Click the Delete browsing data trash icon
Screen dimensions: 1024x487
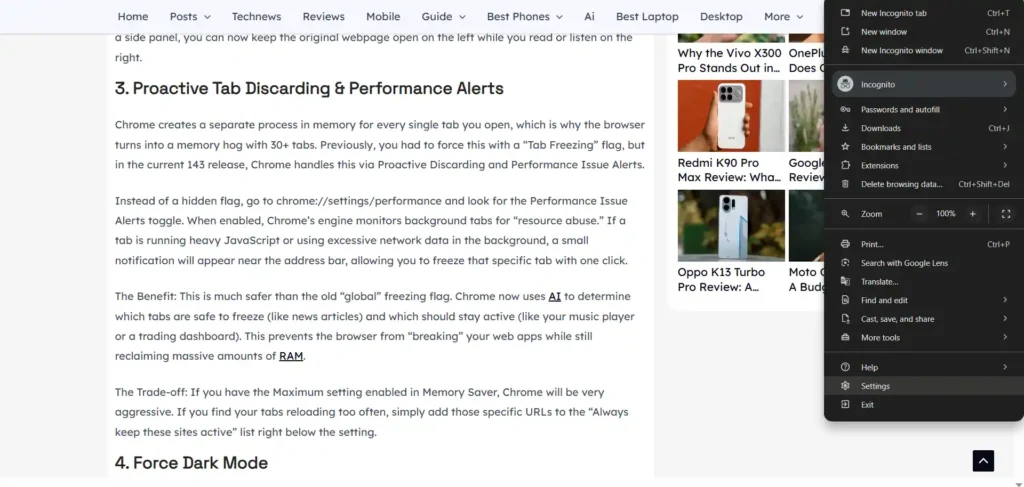[845, 184]
